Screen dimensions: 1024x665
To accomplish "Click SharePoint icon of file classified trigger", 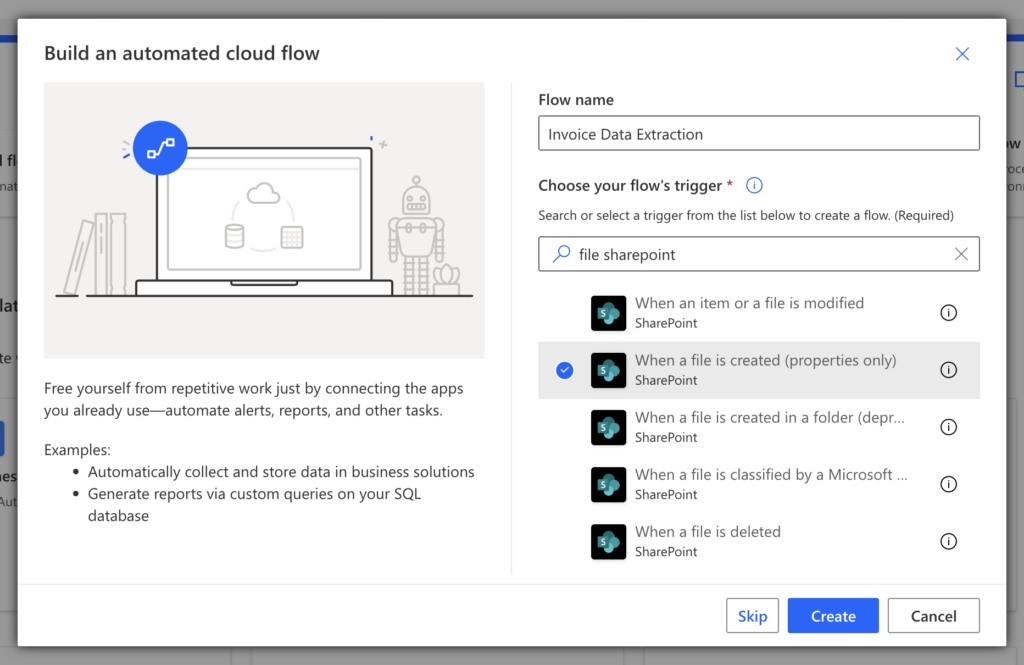I will pos(608,485).
